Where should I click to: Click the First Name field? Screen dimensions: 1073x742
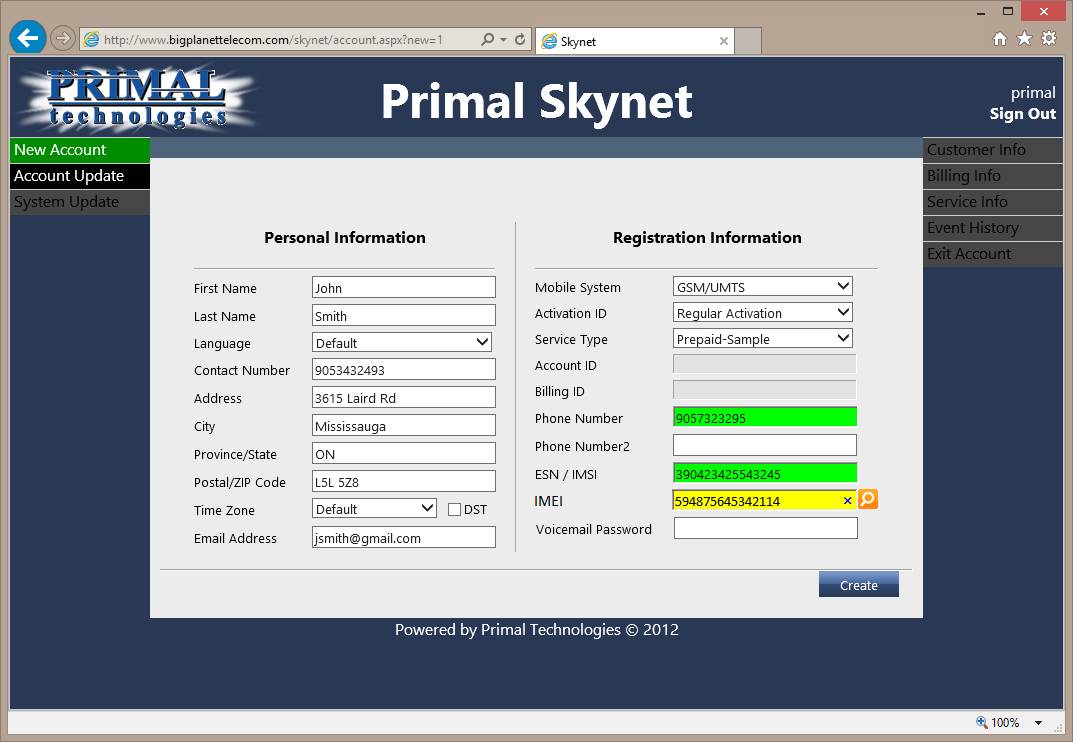(x=404, y=287)
